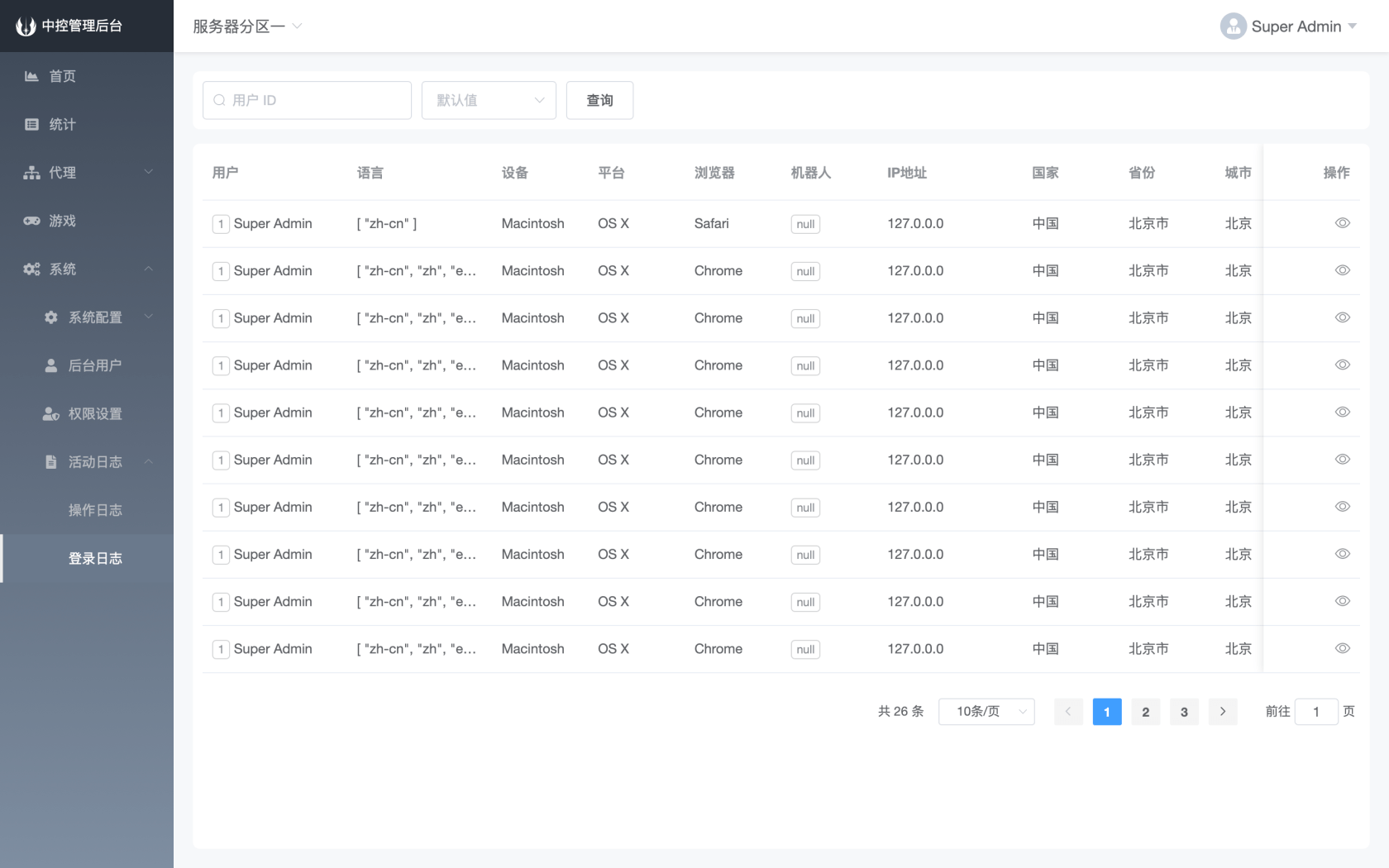Click the 中控管理后台 logo icon
Image resolution: width=1389 pixels, height=868 pixels.
[26, 26]
